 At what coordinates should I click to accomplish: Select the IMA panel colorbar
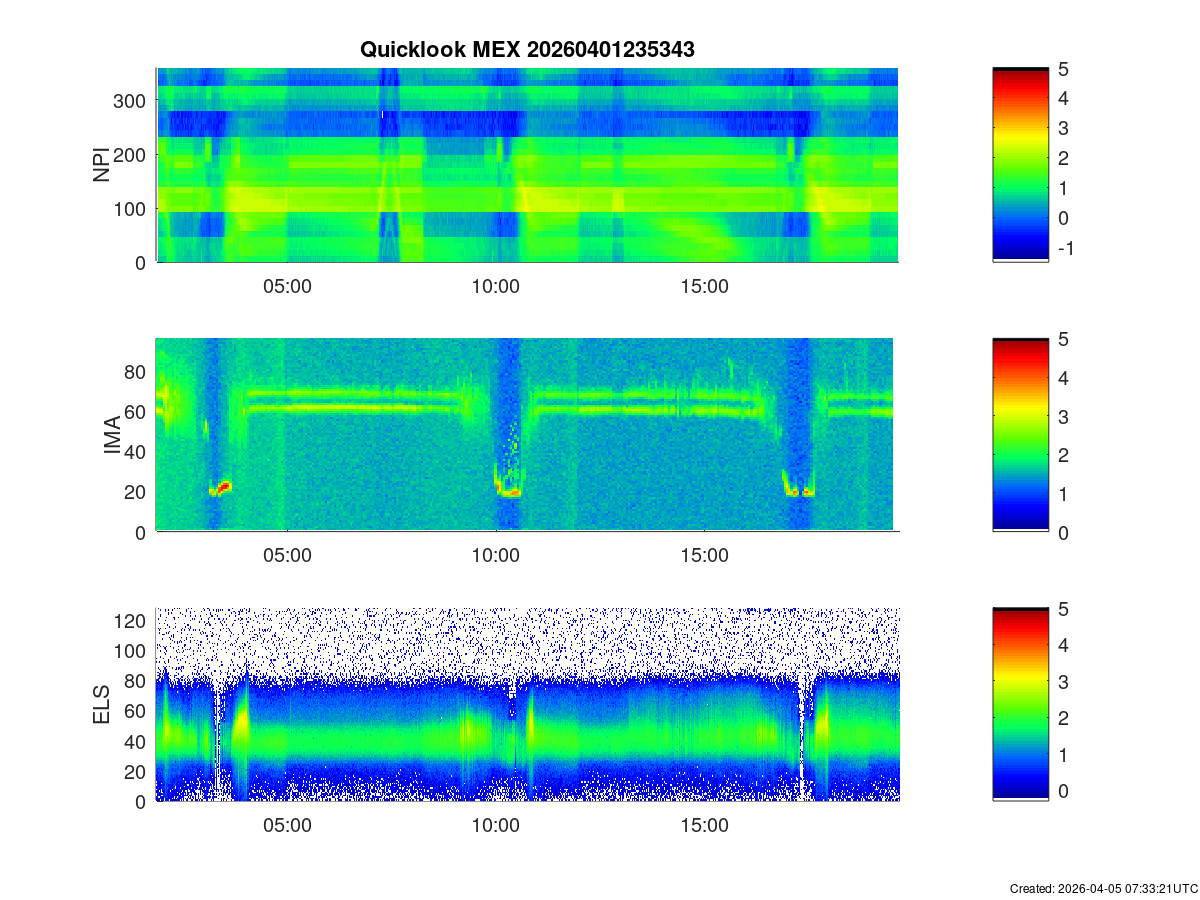(x=1020, y=435)
